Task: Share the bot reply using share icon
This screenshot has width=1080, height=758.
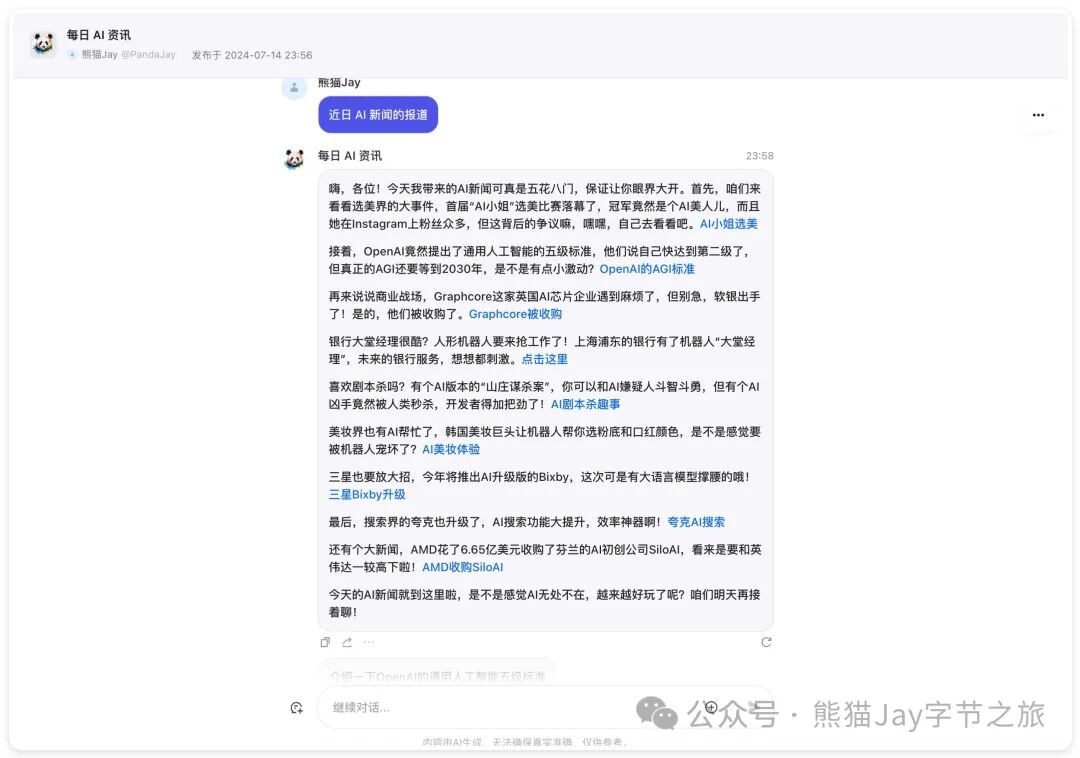Action: (347, 642)
